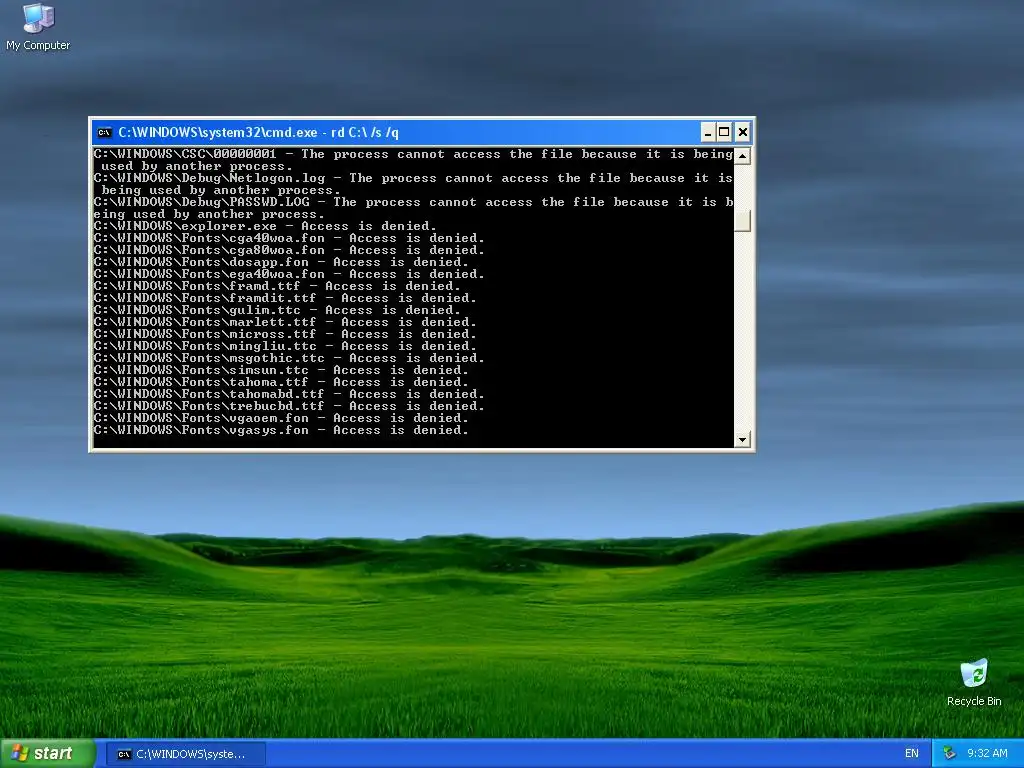Click the Fonts\cga40woa.fon line
Viewport: 1024px width, 768px height.
(x=289, y=238)
